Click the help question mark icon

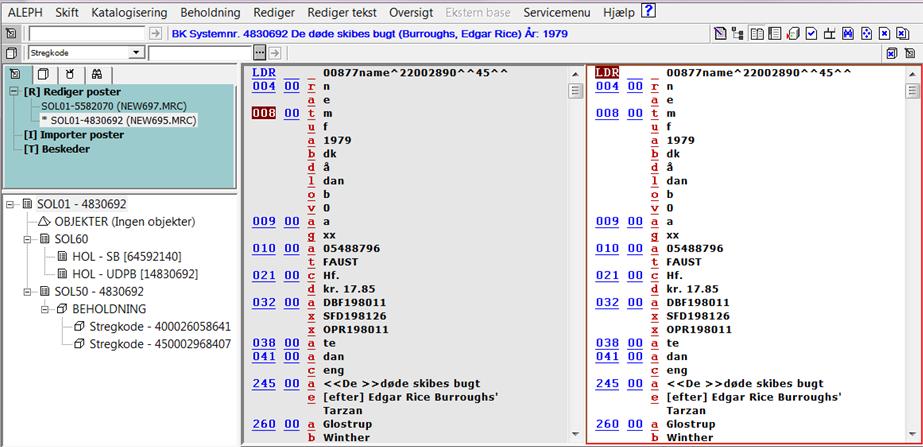click(x=648, y=12)
